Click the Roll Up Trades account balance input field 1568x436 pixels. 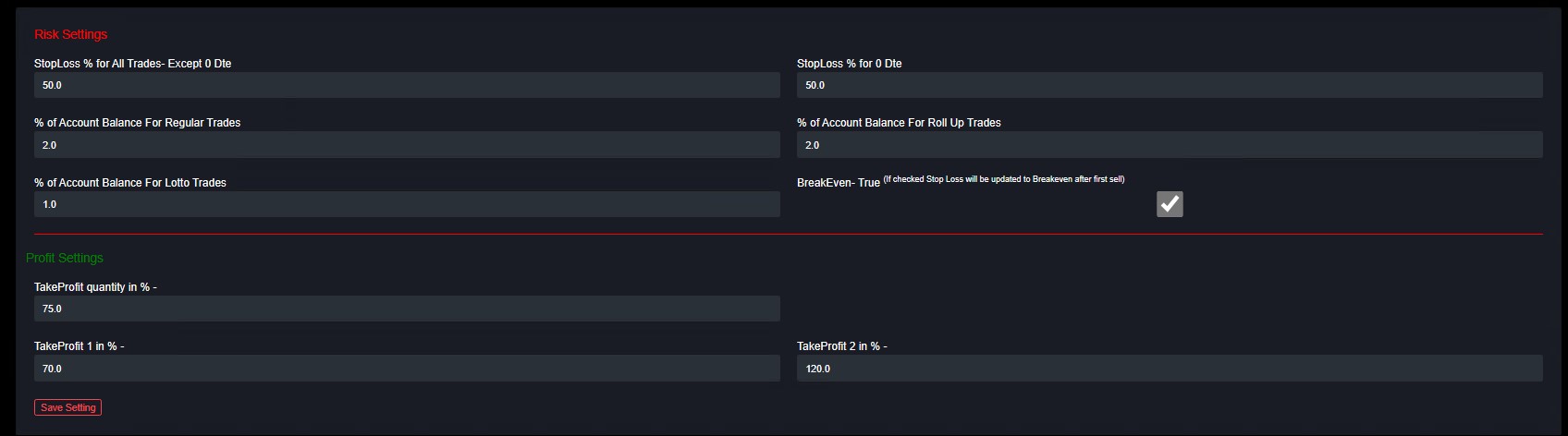pyautogui.click(x=1170, y=145)
